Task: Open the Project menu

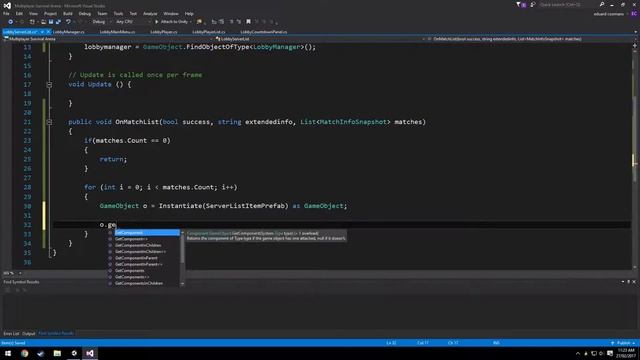Action: pyautogui.click(x=50, y=13)
